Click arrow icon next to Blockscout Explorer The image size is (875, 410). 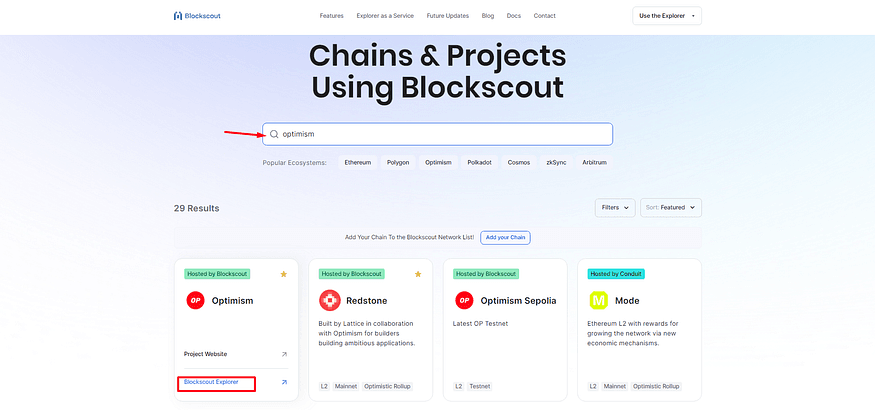[x=284, y=382]
